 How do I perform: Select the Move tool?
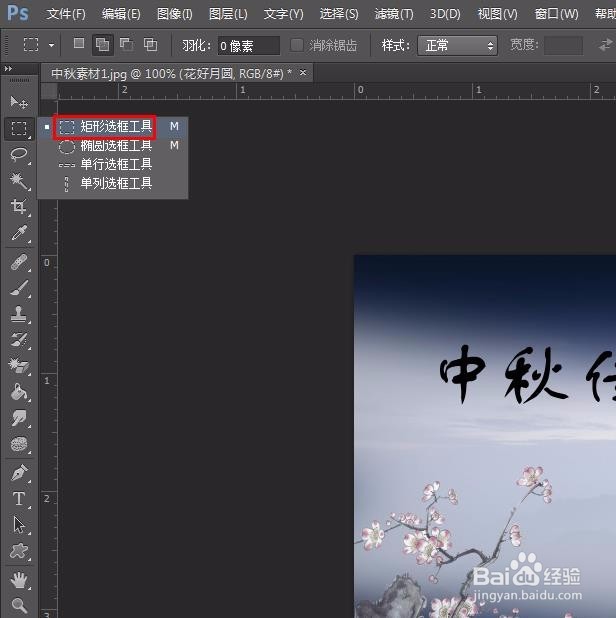point(19,102)
